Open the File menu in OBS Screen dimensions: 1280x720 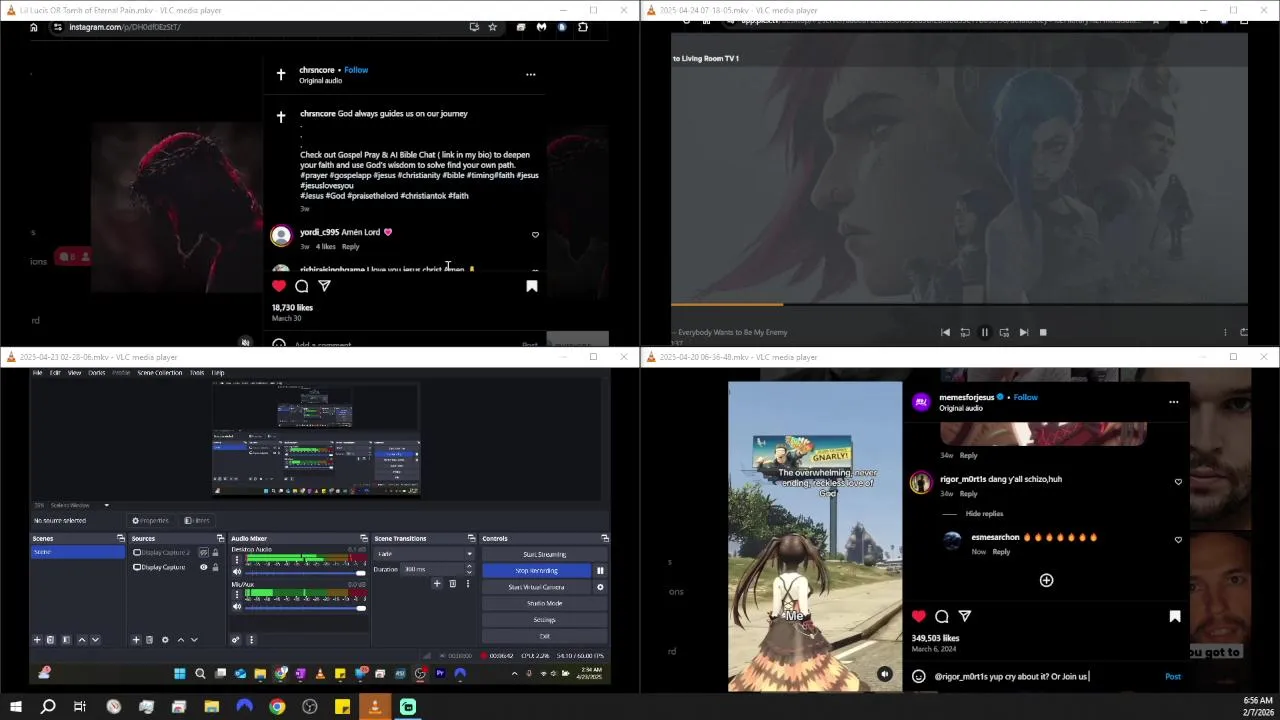point(37,373)
